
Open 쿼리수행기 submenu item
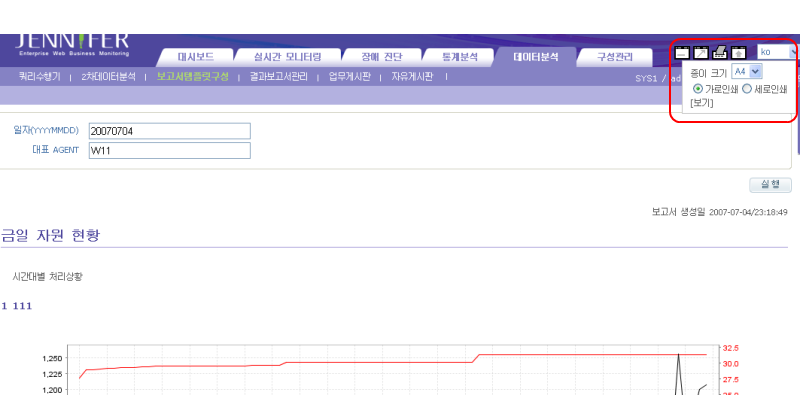pyautogui.click(x=40, y=77)
